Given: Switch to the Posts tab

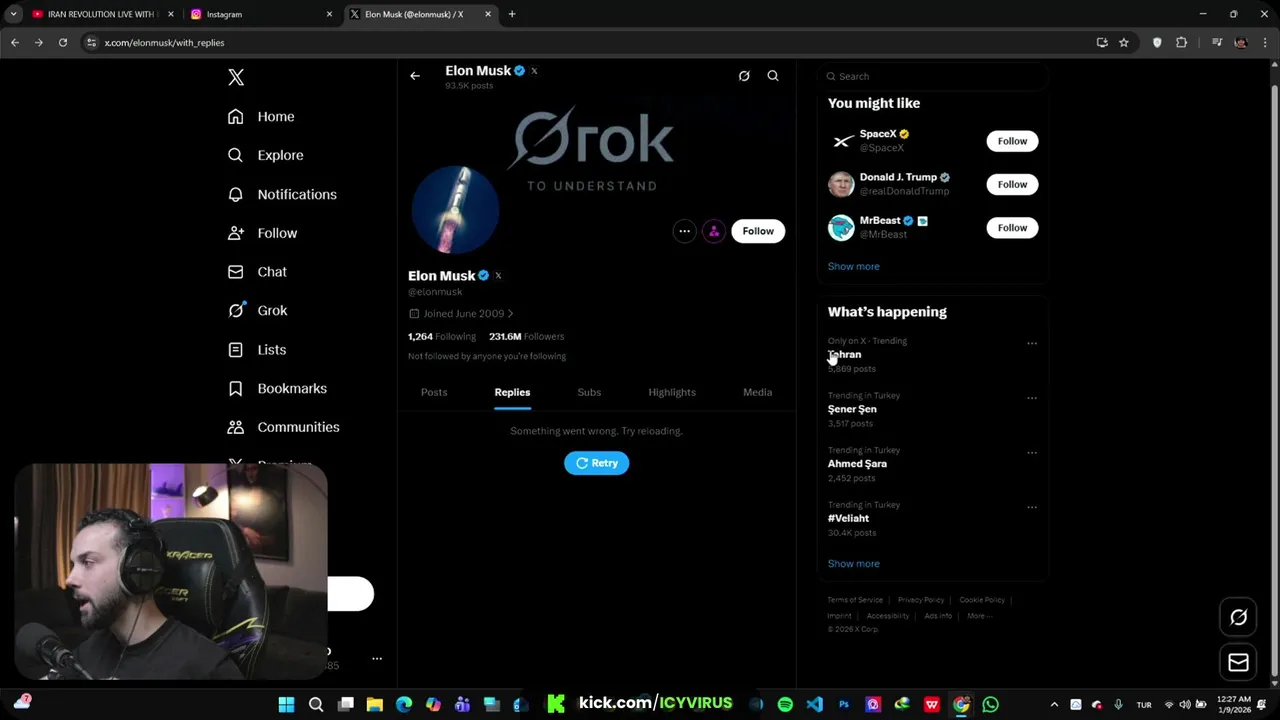Looking at the screenshot, I should [x=434, y=392].
